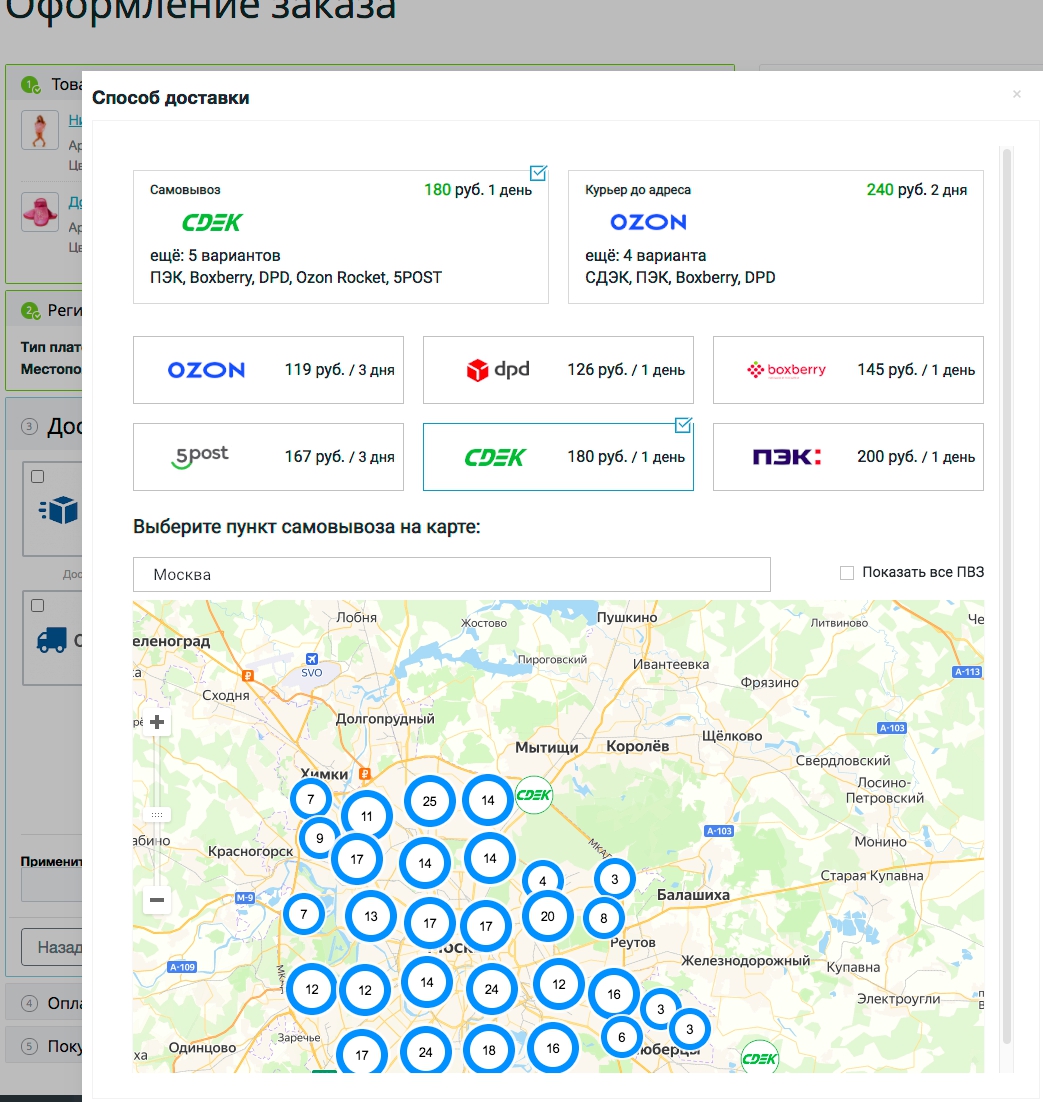Viewport: 1043px width, 1102px height.
Task: Open cluster 3 above the Балашиха label
Action: click(615, 879)
